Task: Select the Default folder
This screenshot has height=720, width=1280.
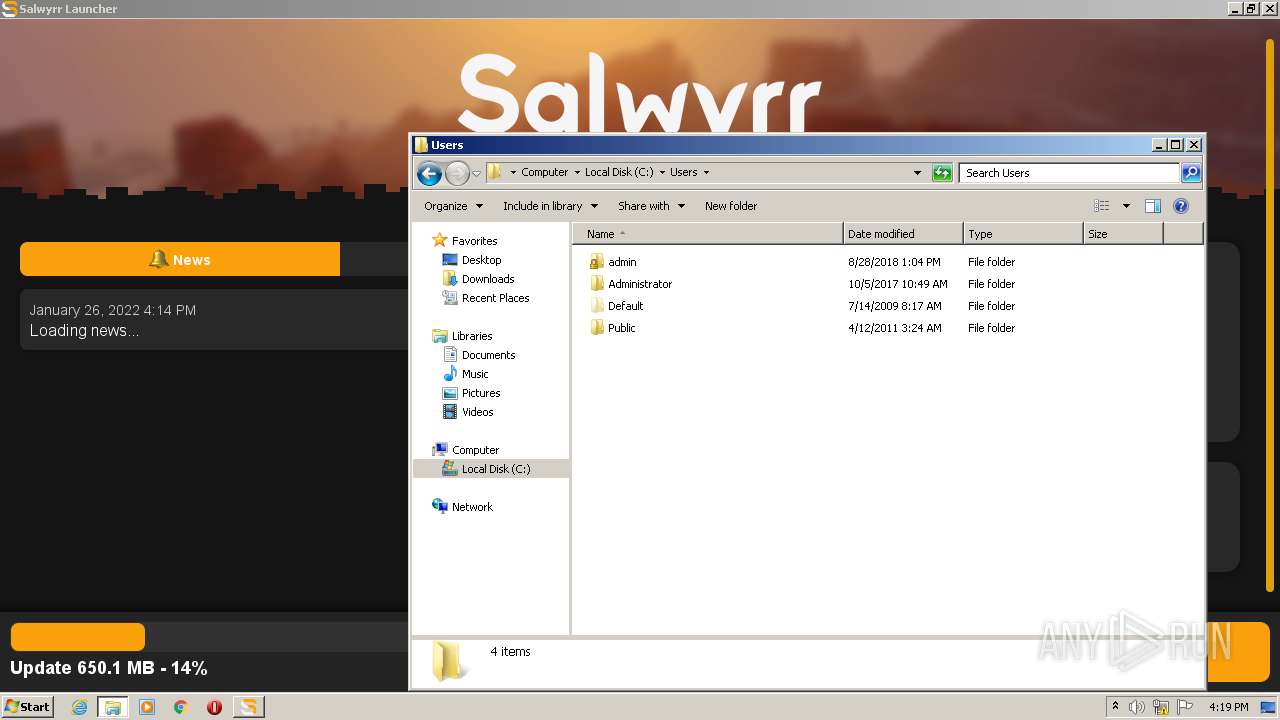Action: point(625,306)
